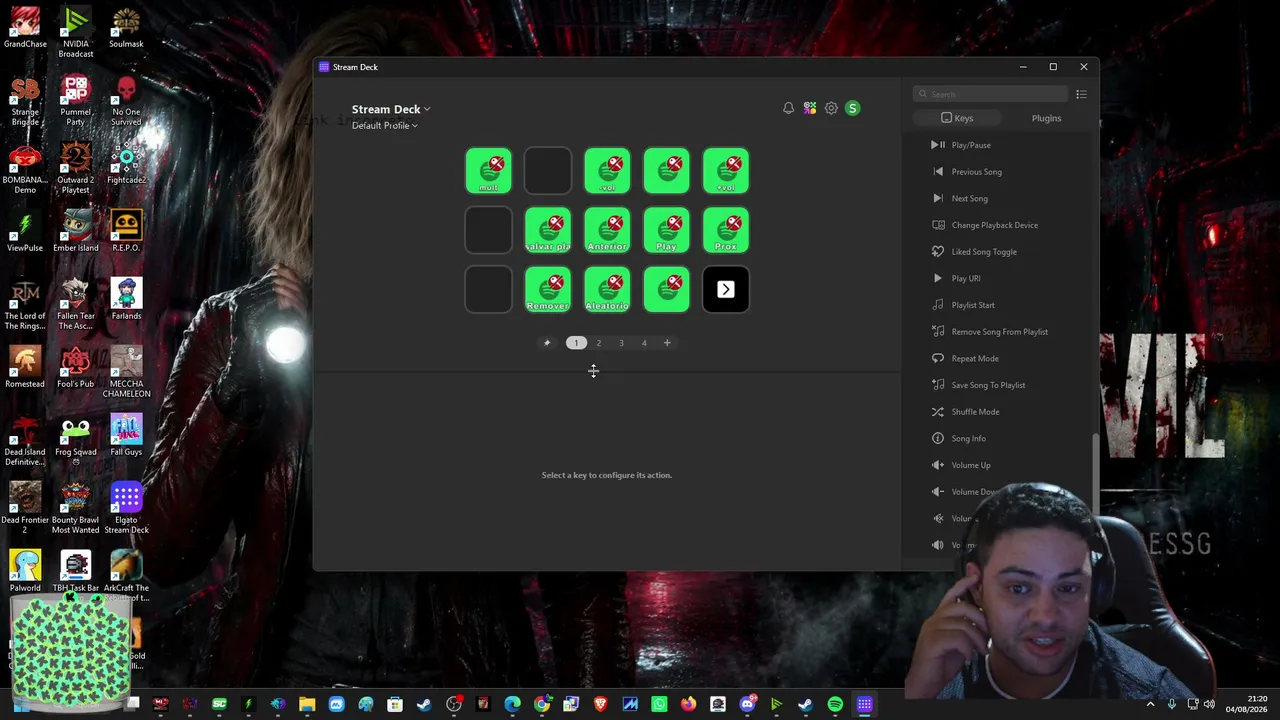Open NVIDIA Broadcast desktop shortcut
The image size is (1280, 720).
coord(76,32)
